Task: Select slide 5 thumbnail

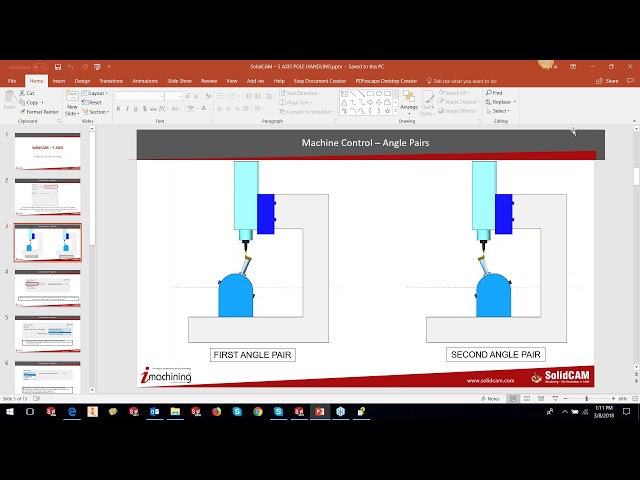Action: (48, 334)
